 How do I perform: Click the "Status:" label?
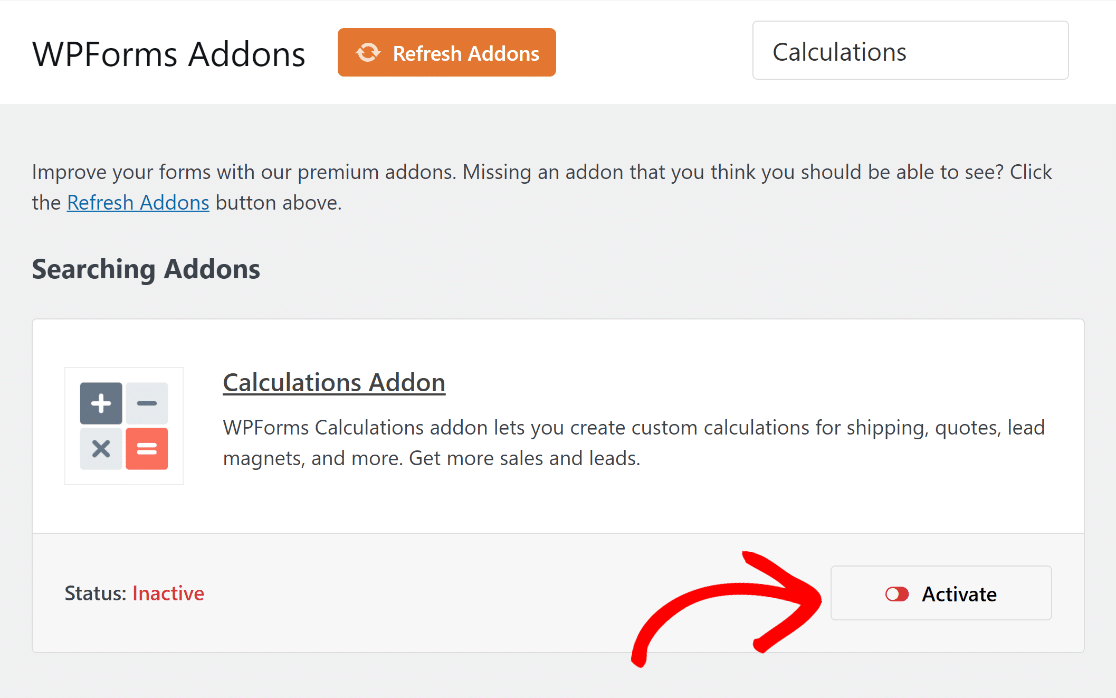(x=96, y=593)
